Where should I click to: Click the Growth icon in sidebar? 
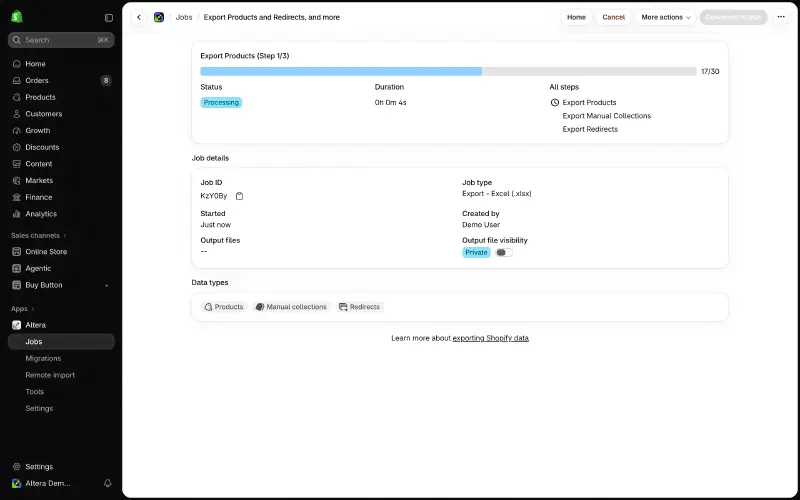pos(17,131)
